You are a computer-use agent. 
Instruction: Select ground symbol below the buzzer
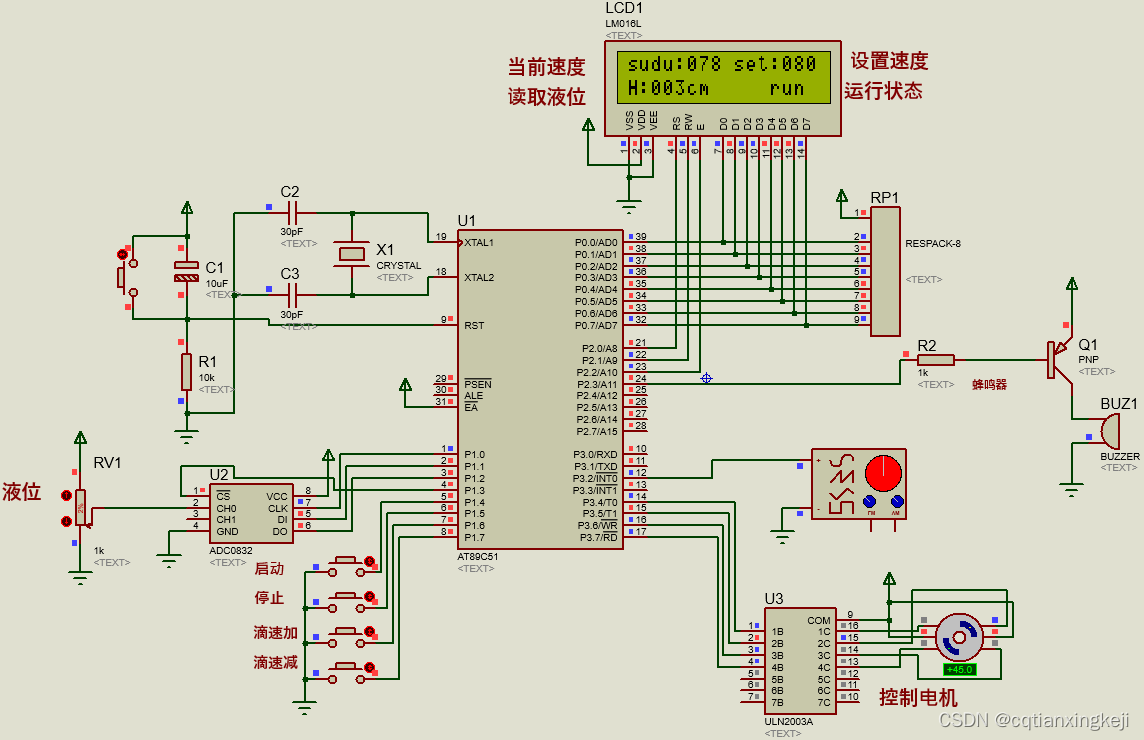coord(1071,490)
